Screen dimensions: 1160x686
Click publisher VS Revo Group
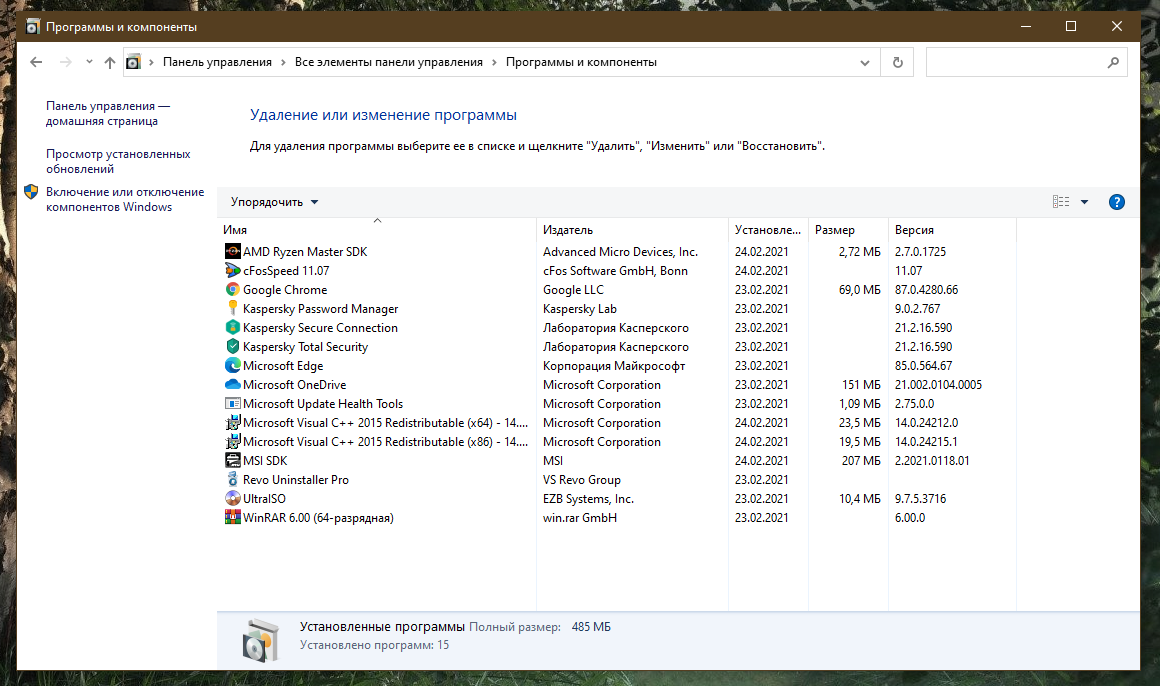[x=581, y=480]
